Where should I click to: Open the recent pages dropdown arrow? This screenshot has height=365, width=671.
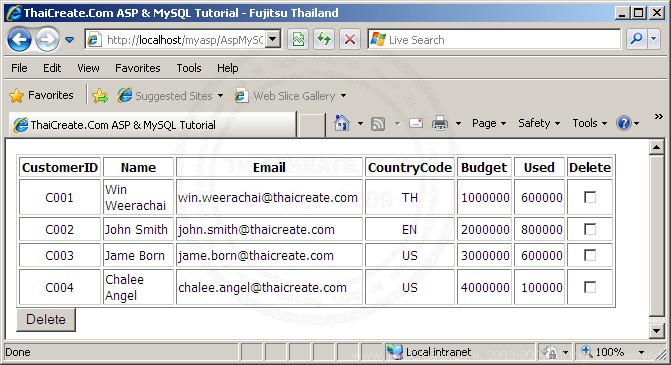[x=69, y=40]
